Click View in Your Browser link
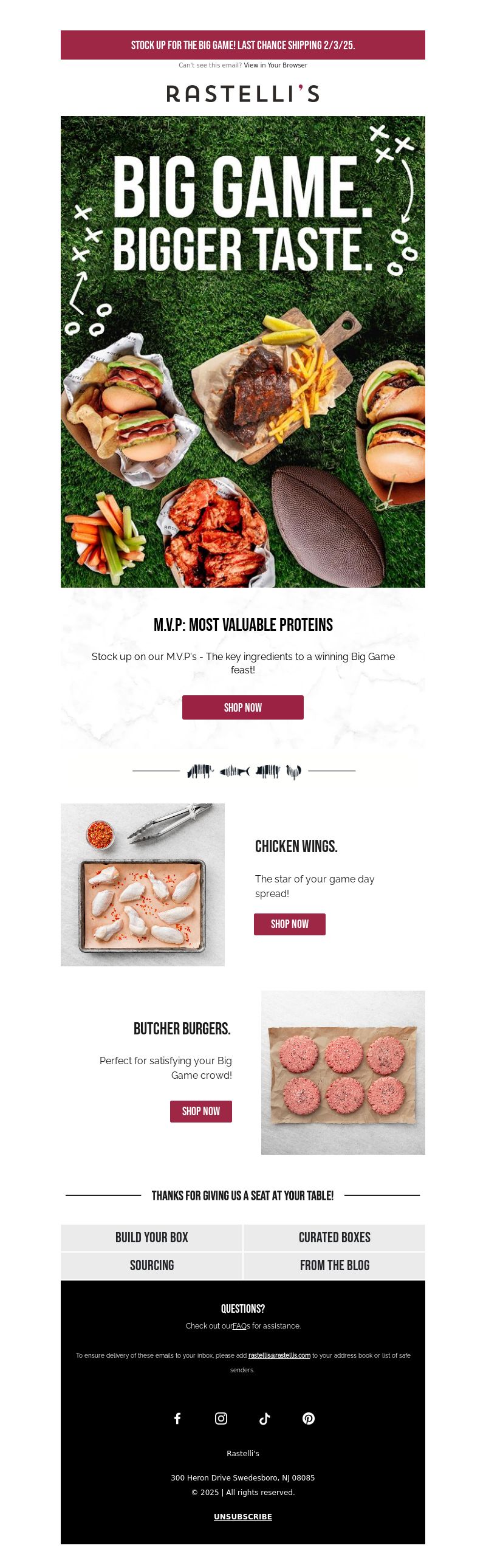486x1568 pixels. [x=276, y=65]
